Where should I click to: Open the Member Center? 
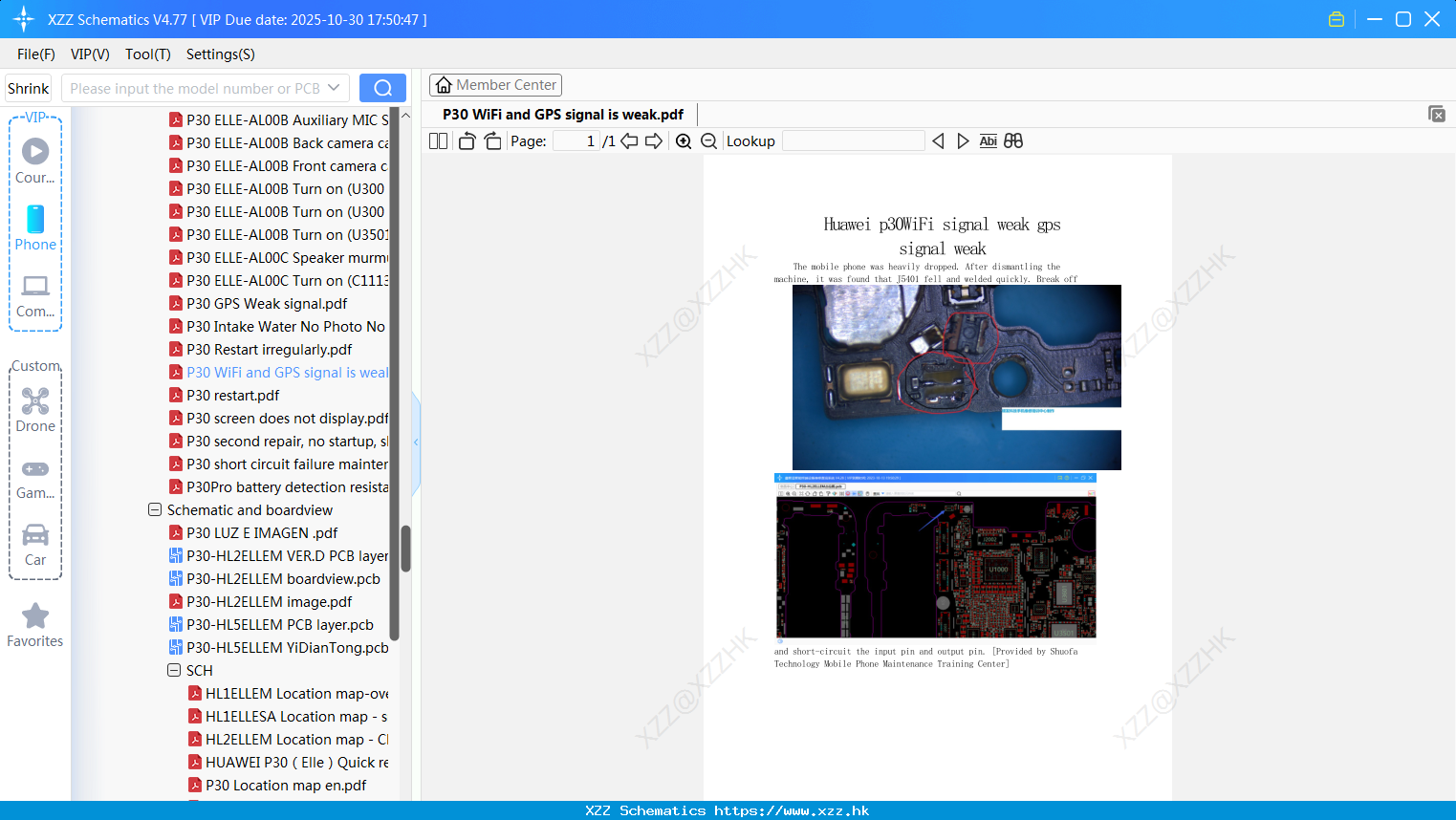(495, 85)
